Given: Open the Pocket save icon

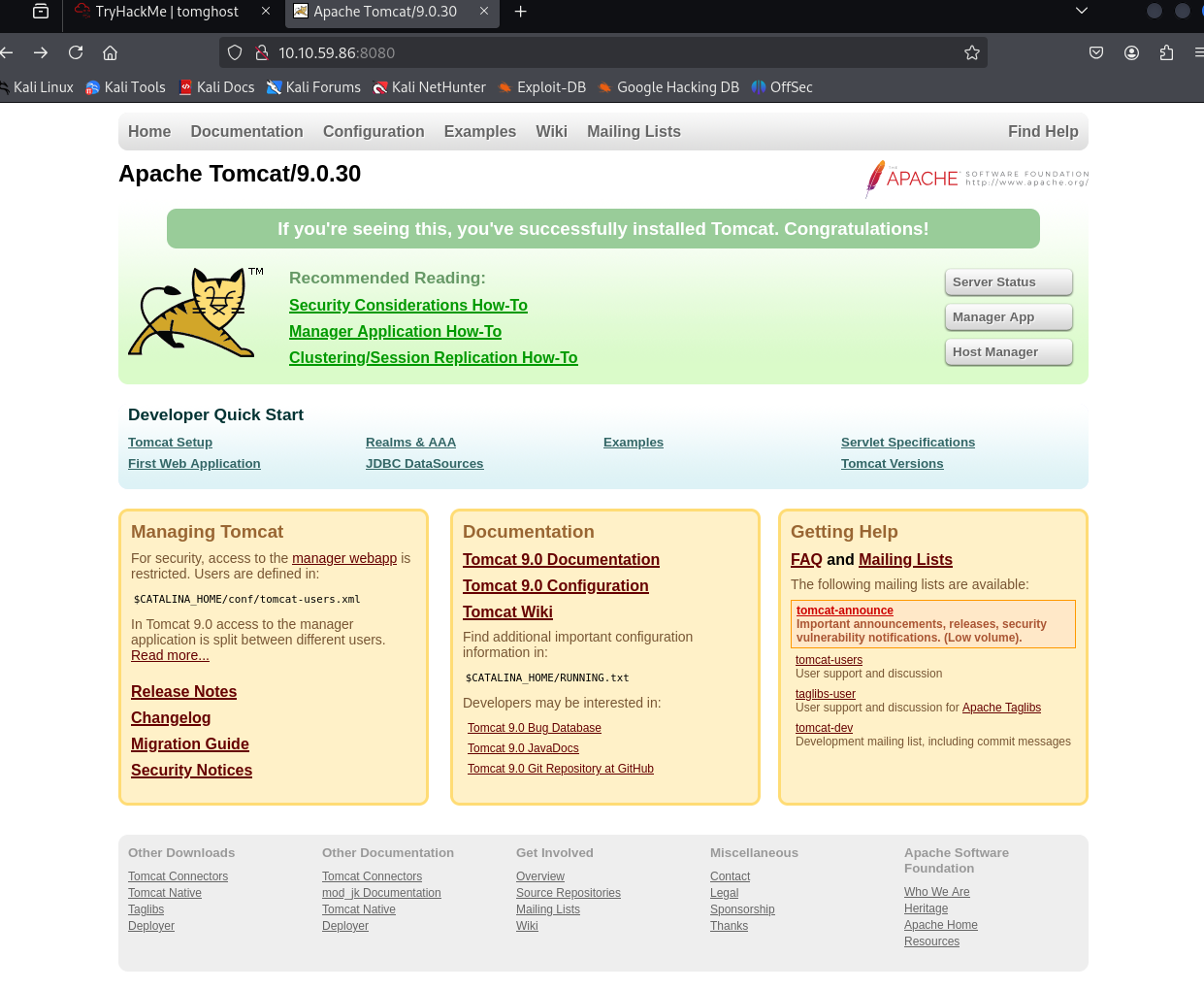Looking at the screenshot, I should [x=1096, y=52].
